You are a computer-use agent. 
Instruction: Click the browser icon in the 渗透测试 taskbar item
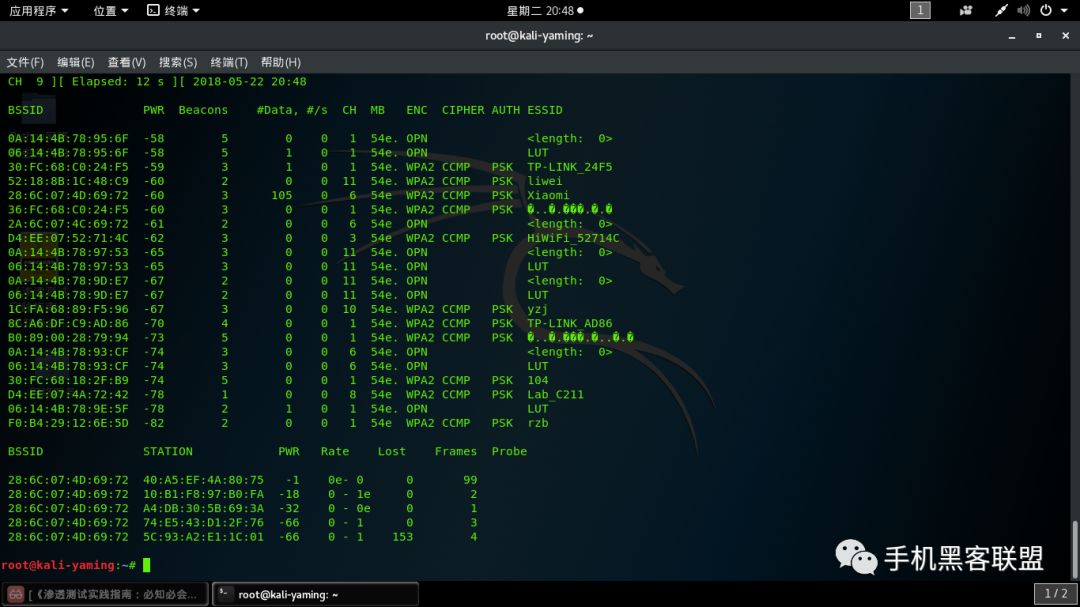(x=16, y=594)
